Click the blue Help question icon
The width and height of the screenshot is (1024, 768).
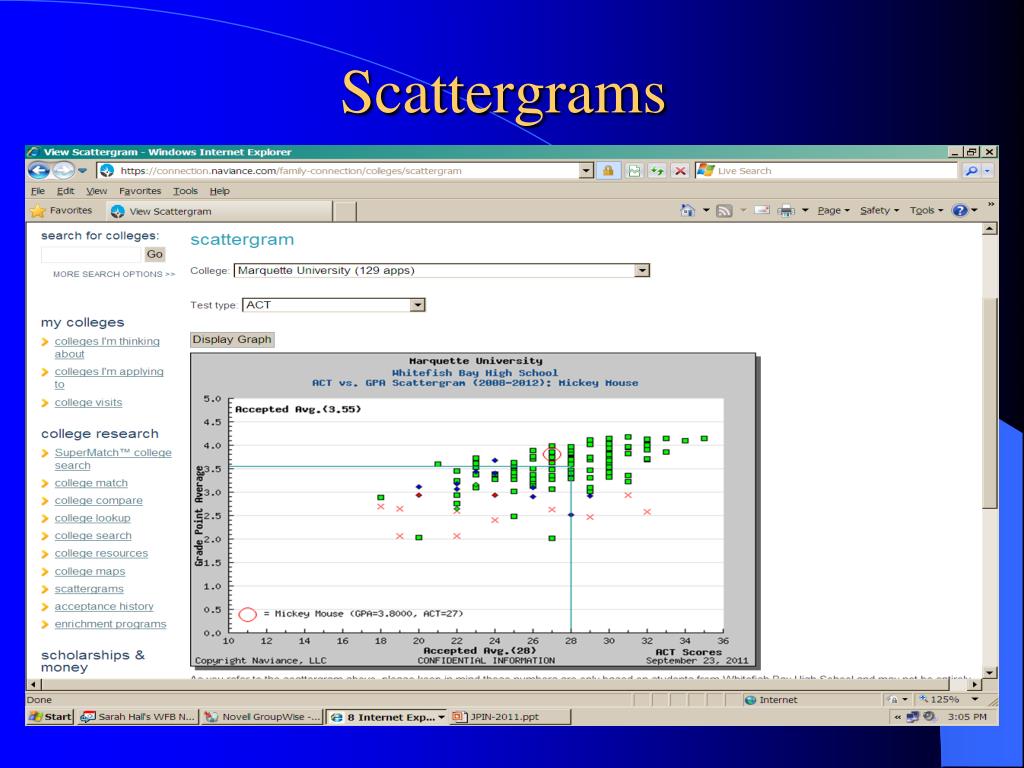pos(959,210)
